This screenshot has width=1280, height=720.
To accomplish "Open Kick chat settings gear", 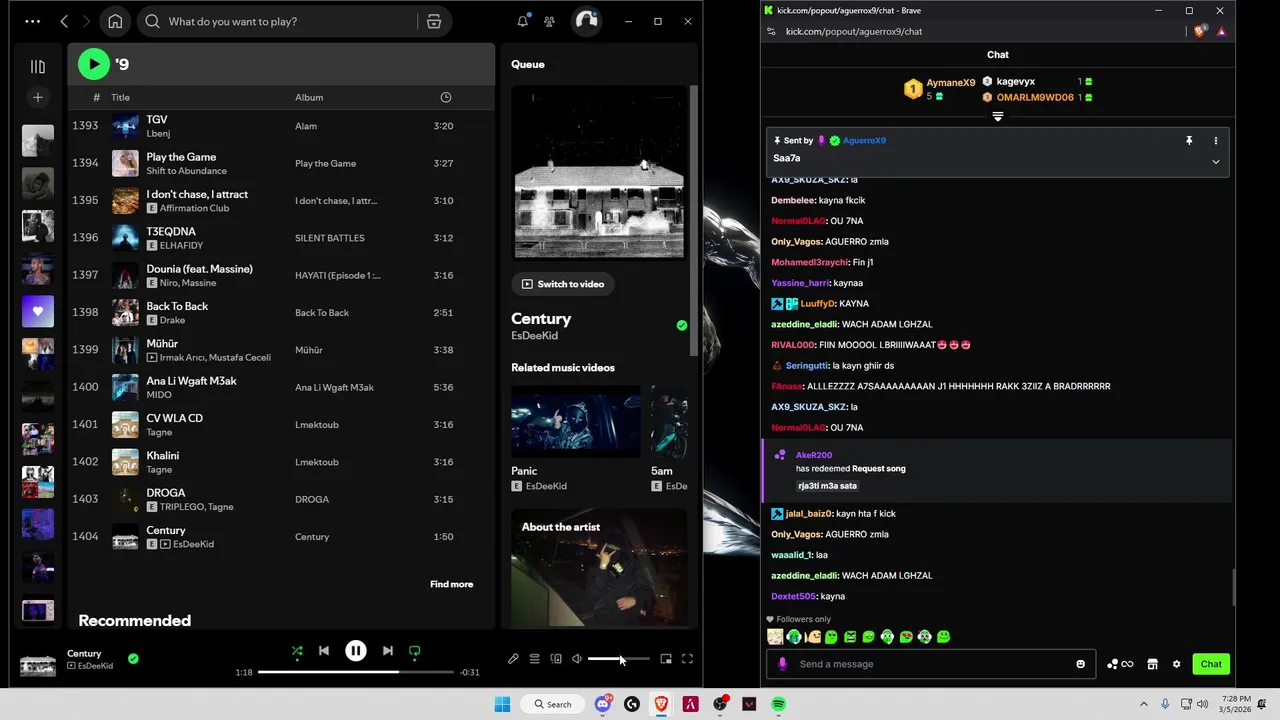I will point(1176,664).
